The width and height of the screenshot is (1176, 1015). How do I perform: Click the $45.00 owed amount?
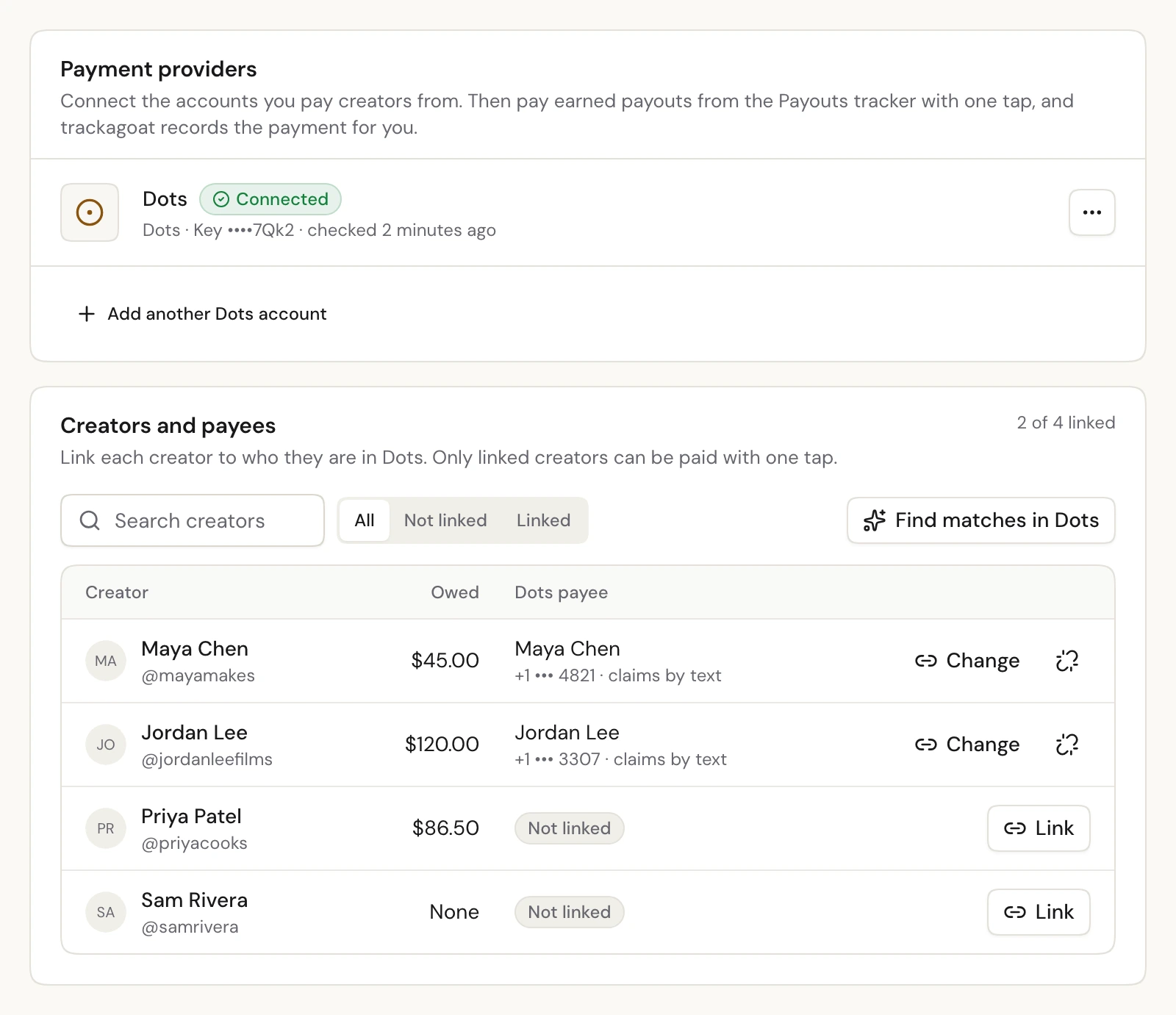point(445,661)
